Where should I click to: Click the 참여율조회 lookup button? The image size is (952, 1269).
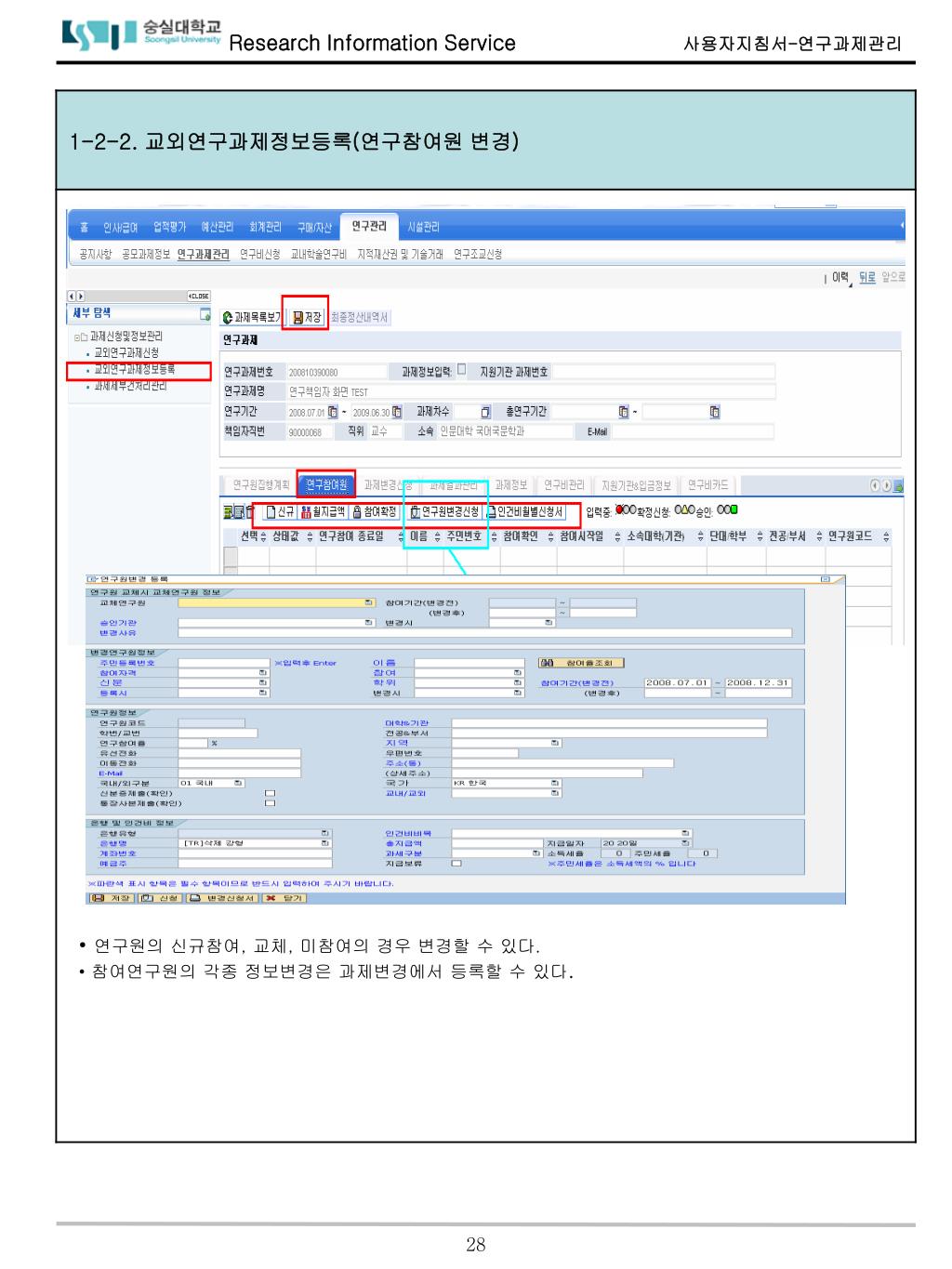point(581,663)
